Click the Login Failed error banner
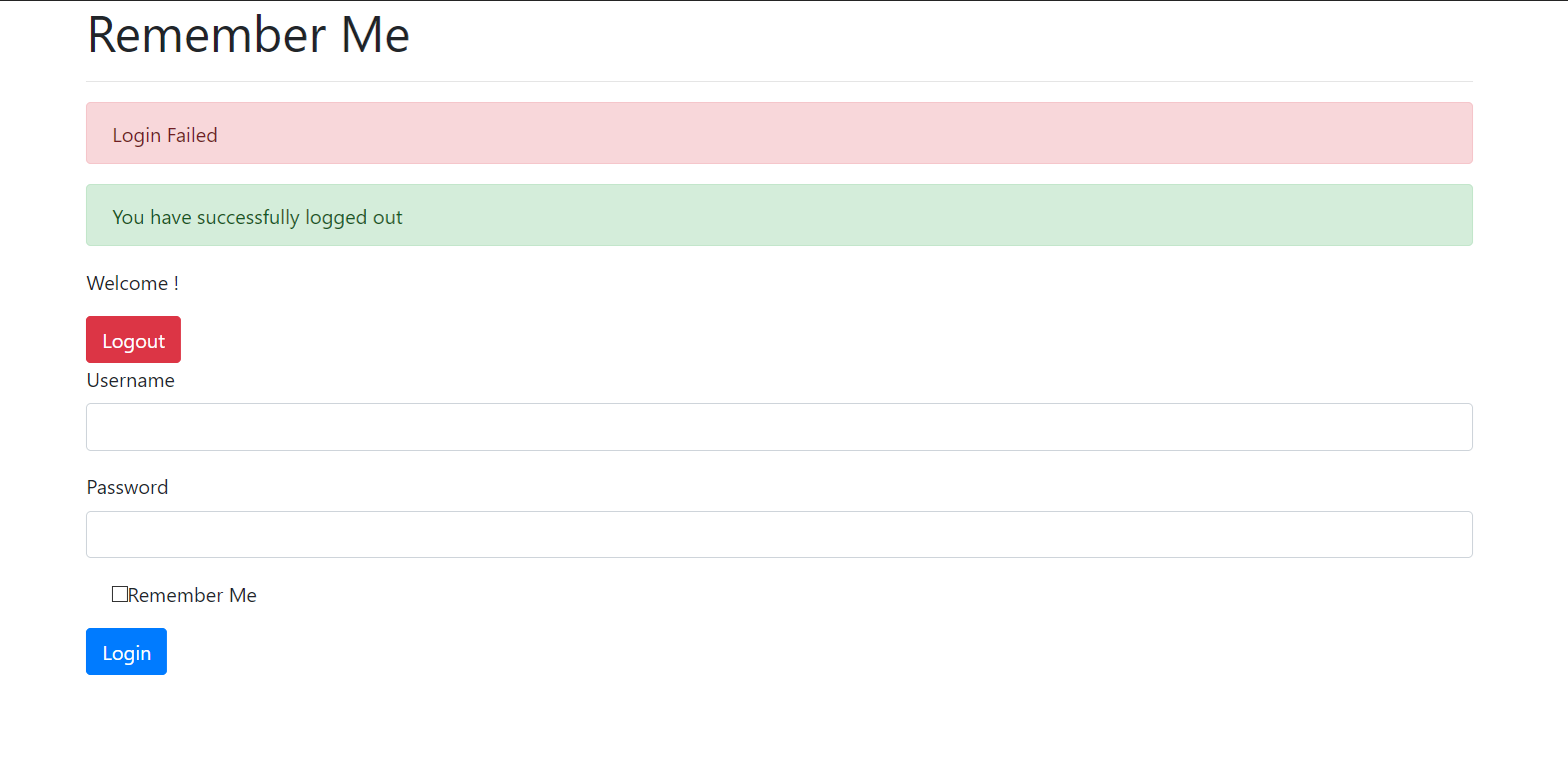The image size is (1568, 759). 778,132
